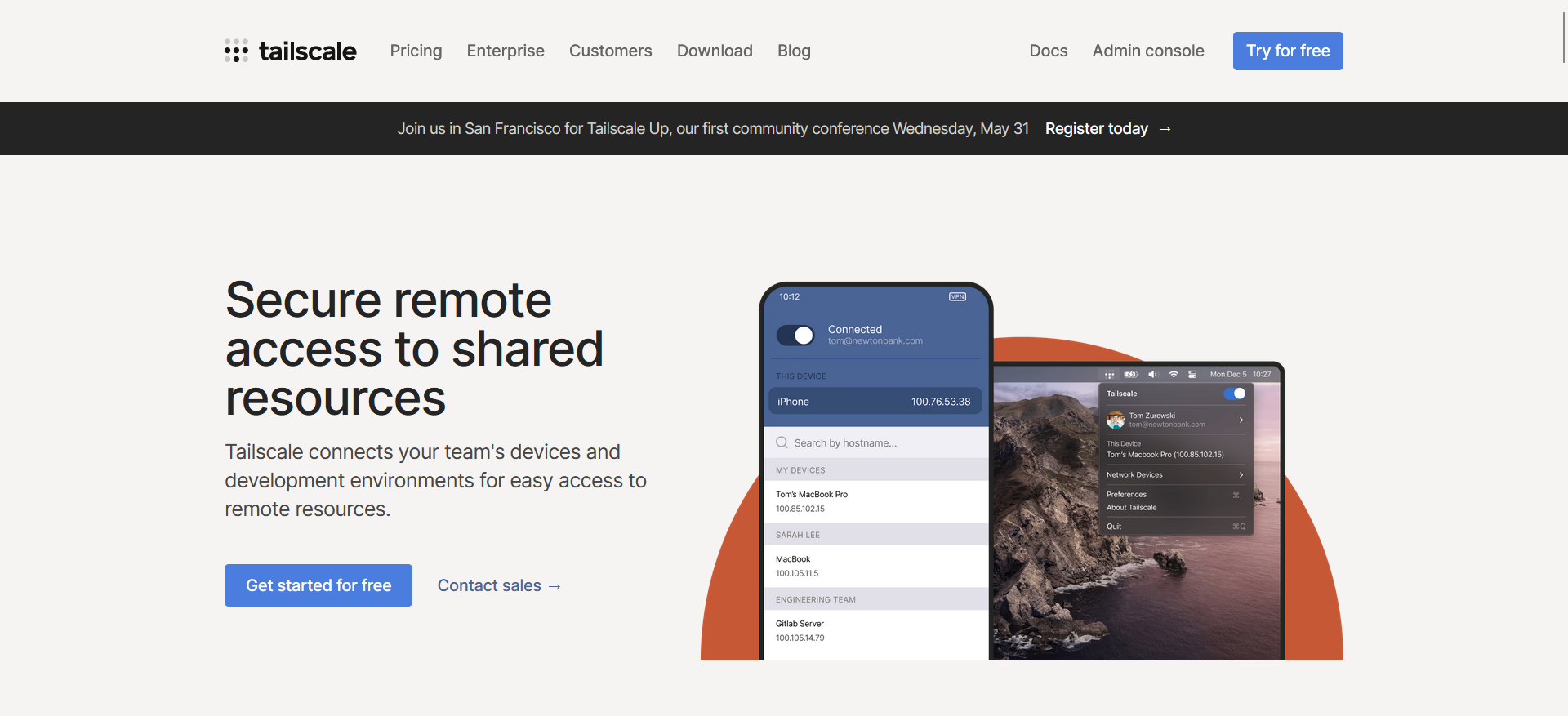Click the page's vertical scrollbar thumb
The width and height of the screenshot is (1568, 716).
click(x=1563, y=37)
